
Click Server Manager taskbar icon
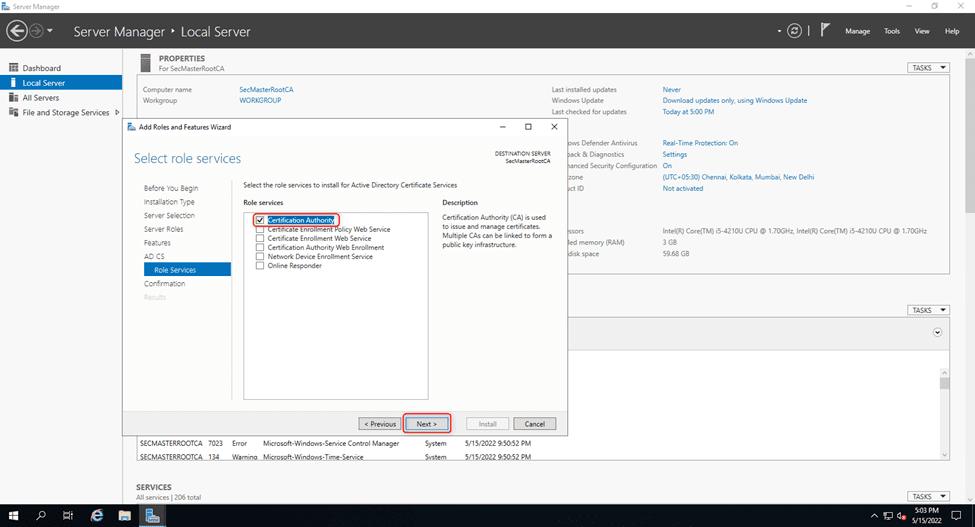[152, 516]
